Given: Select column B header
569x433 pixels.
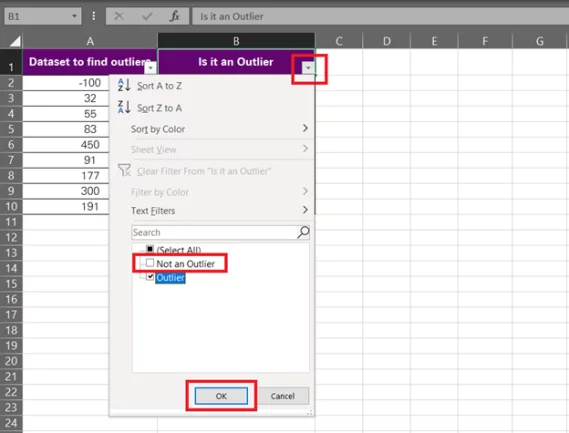Looking at the screenshot, I should [236, 41].
